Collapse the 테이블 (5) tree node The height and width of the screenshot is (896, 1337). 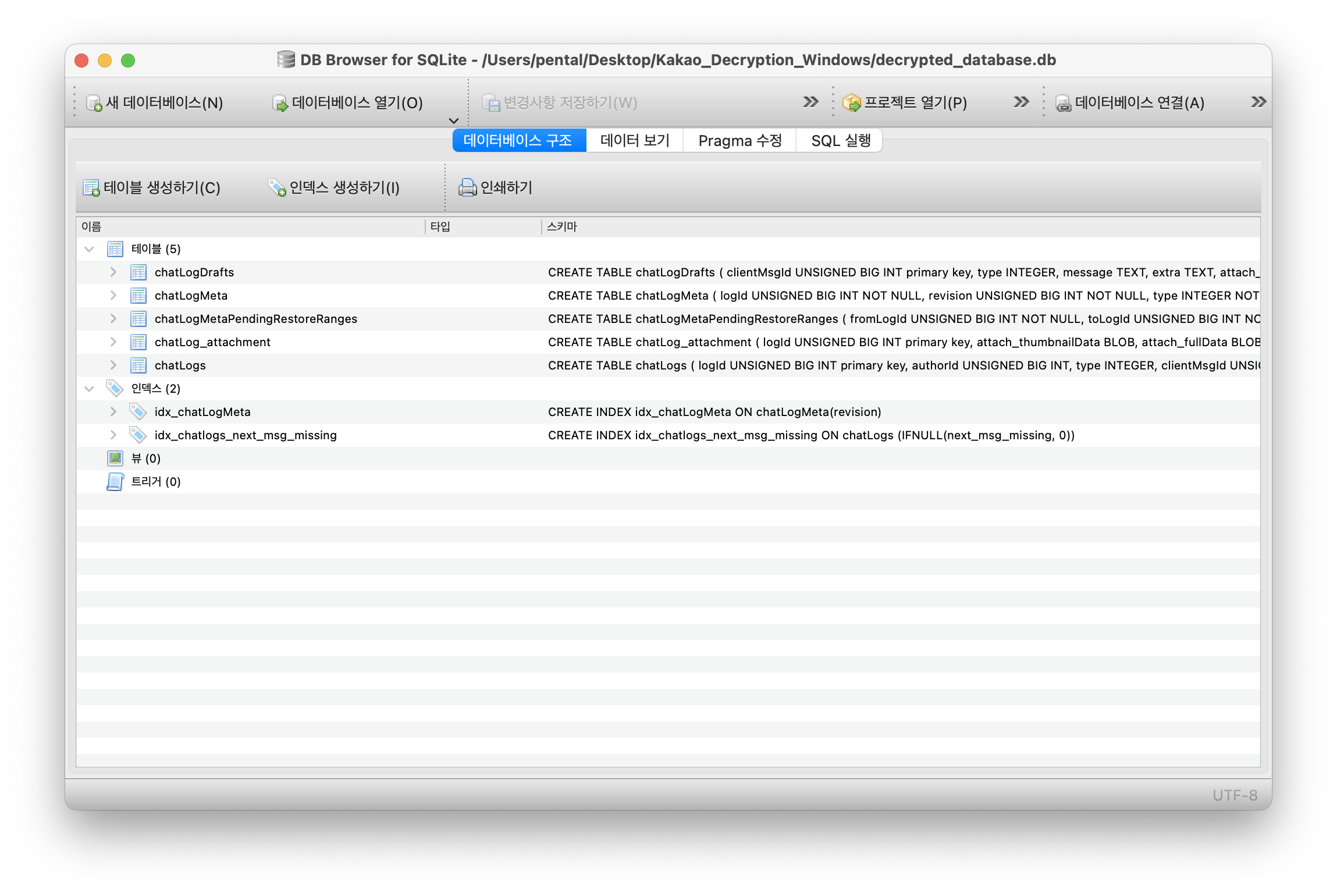(x=89, y=249)
